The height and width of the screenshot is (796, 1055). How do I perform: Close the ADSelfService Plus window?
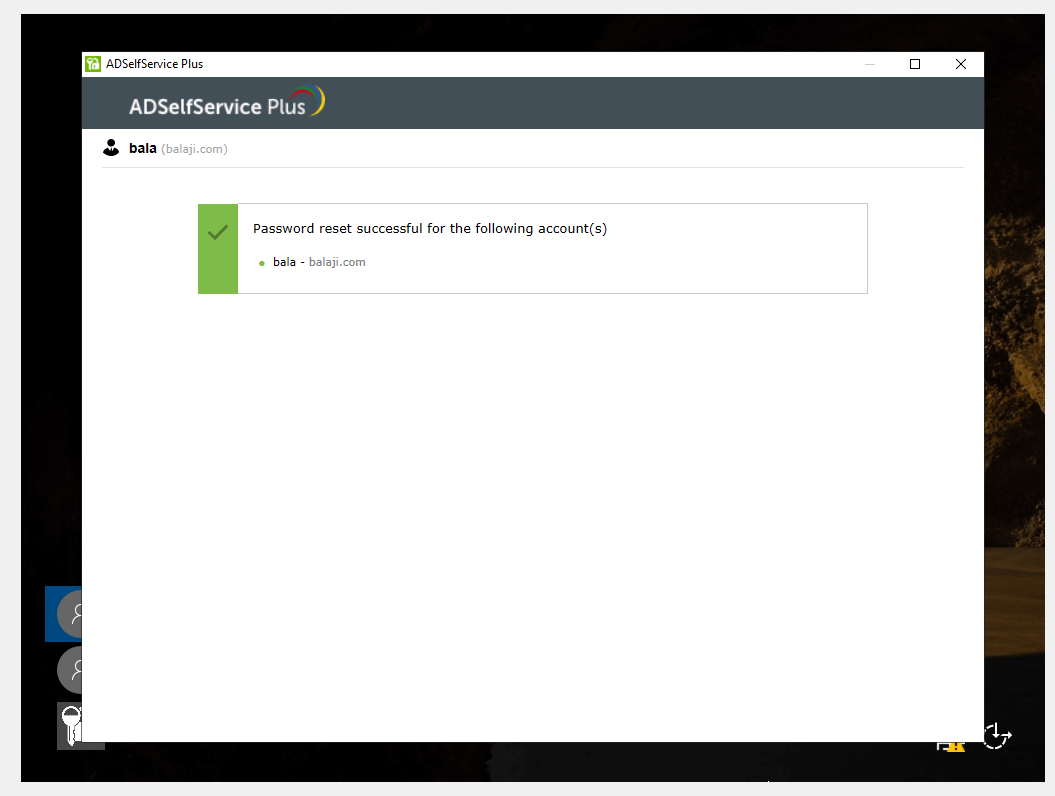tap(961, 64)
